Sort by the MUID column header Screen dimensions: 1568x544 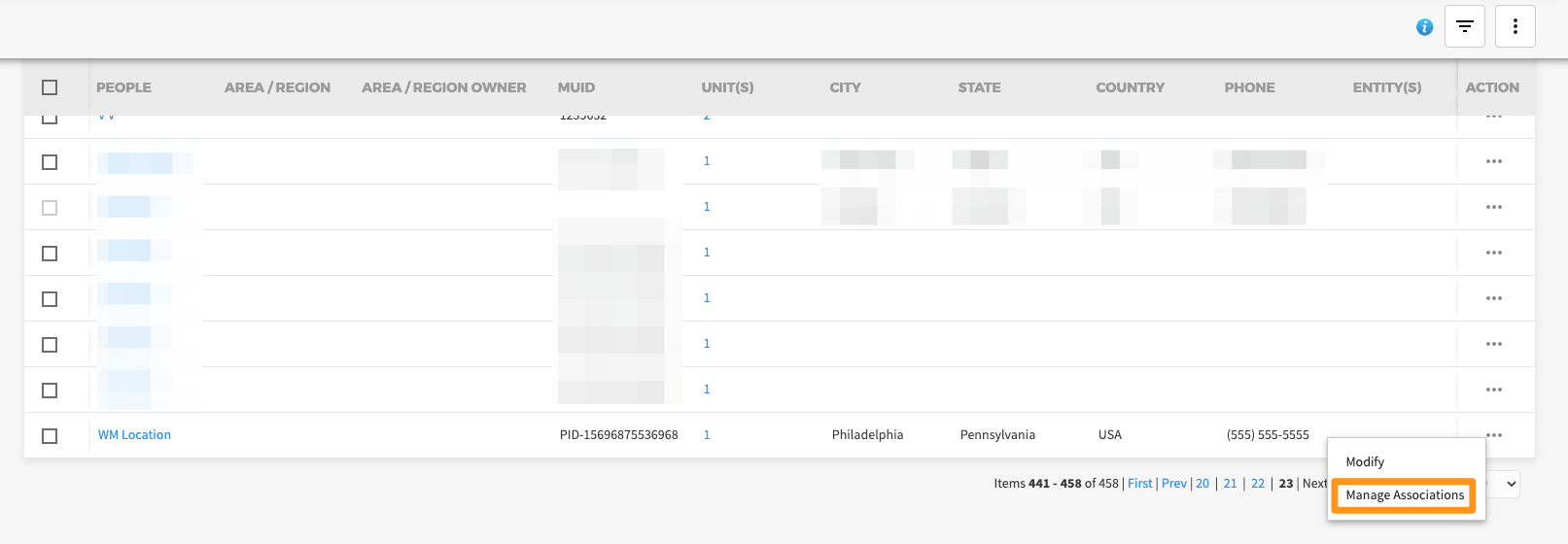[576, 87]
